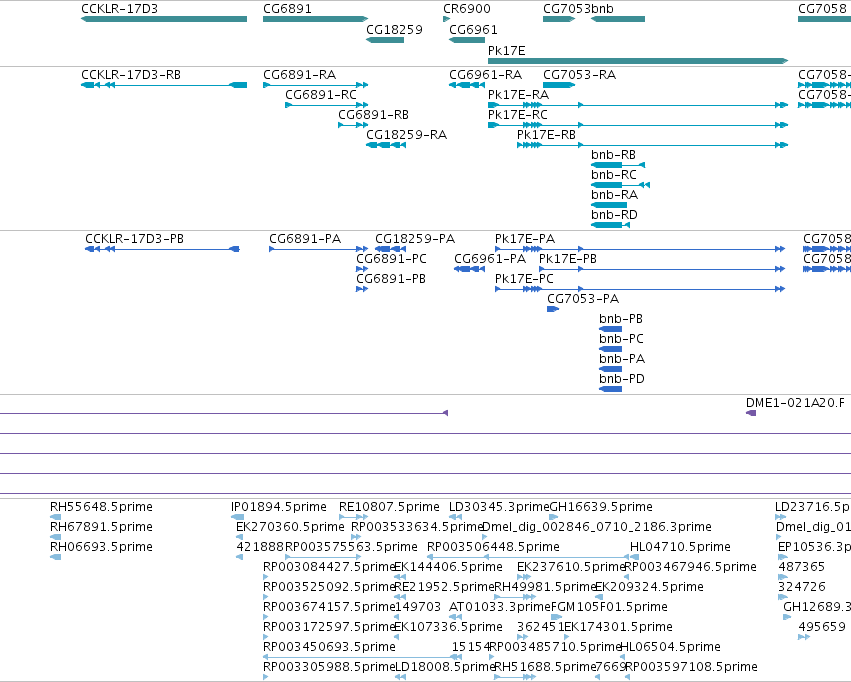The height and width of the screenshot is (682, 851).
Task: Click the bnb-RD transcript
Action: (611, 225)
